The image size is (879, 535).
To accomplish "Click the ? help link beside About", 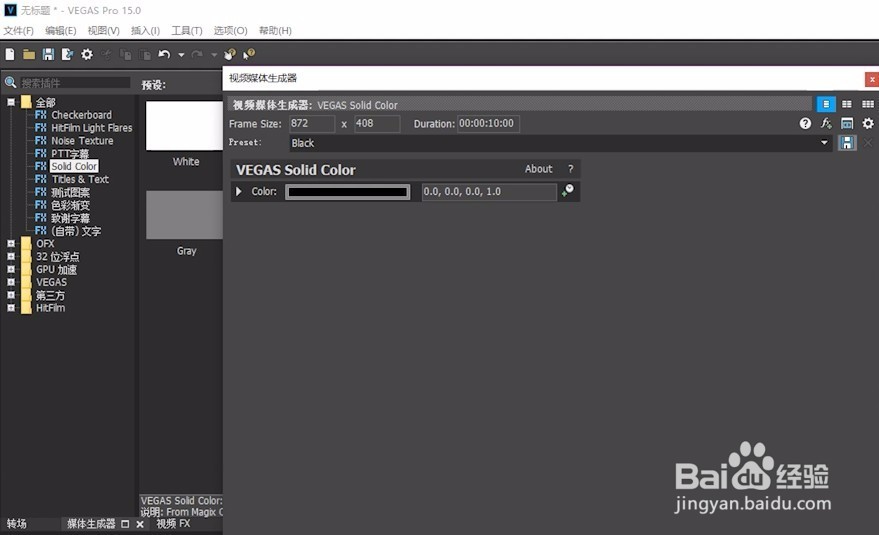I will pos(571,169).
